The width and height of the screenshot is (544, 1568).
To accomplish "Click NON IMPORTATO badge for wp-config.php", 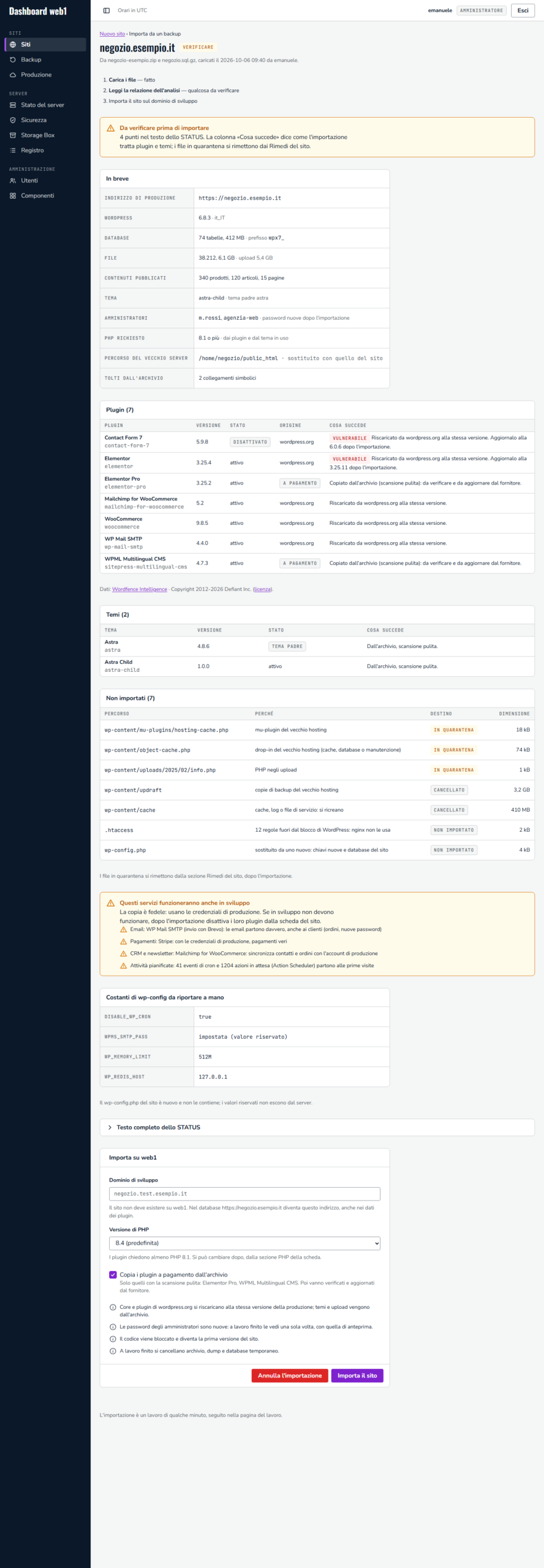I will pyautogui.click(x=454, y=850).
